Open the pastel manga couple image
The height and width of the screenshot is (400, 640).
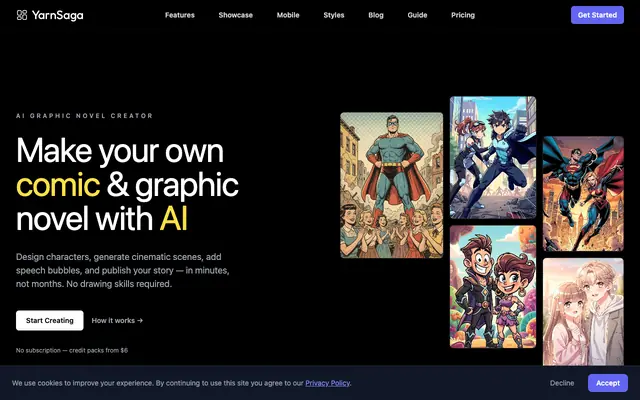(x=583, y=312)
